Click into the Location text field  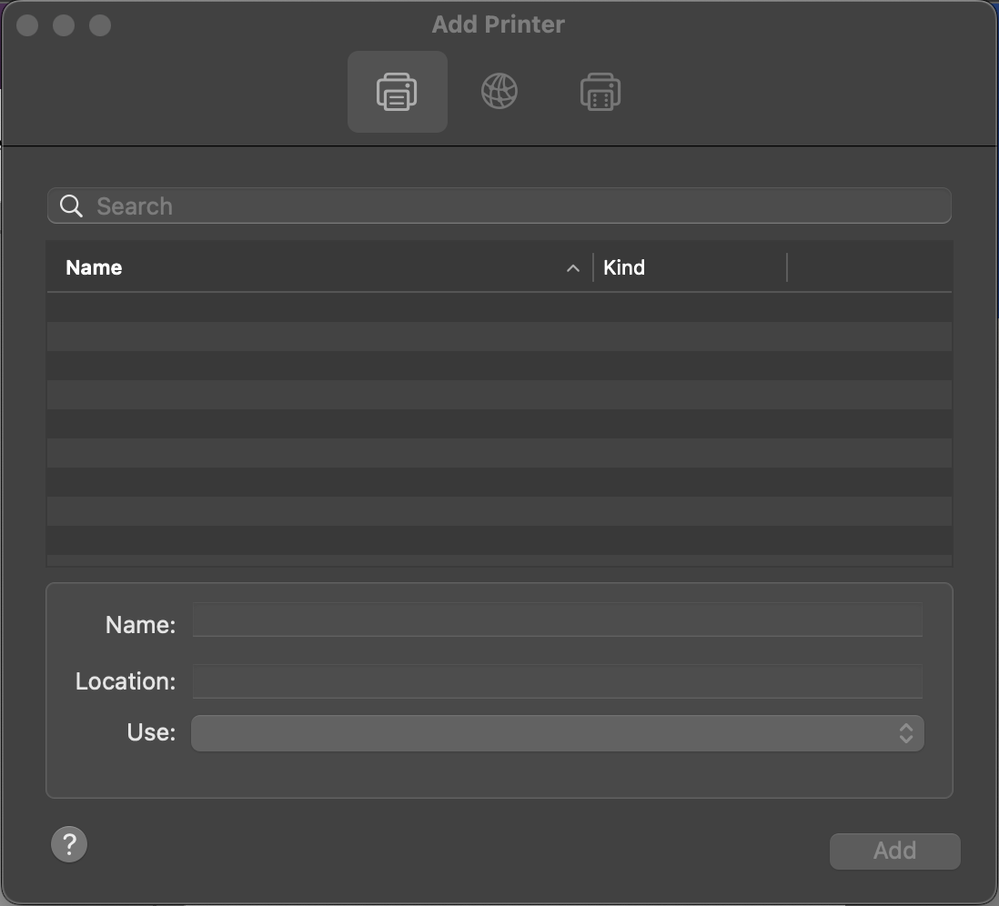pyautogui.click(x=557, y=682)
